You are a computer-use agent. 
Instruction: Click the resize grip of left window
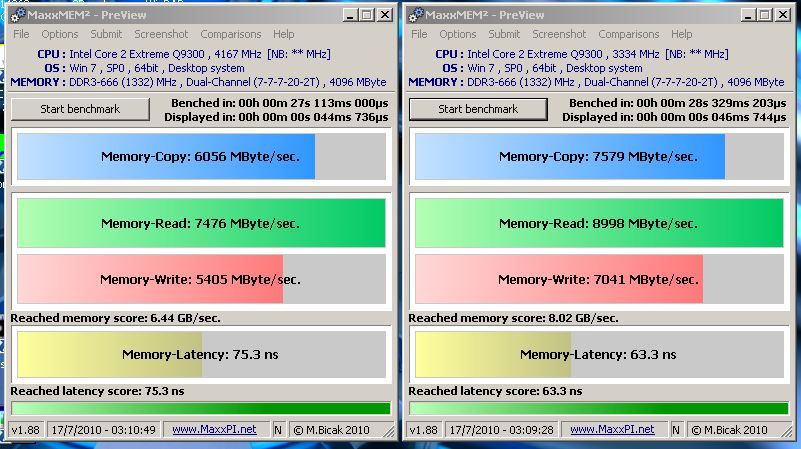pyautogui.click(x=390, y=432)
